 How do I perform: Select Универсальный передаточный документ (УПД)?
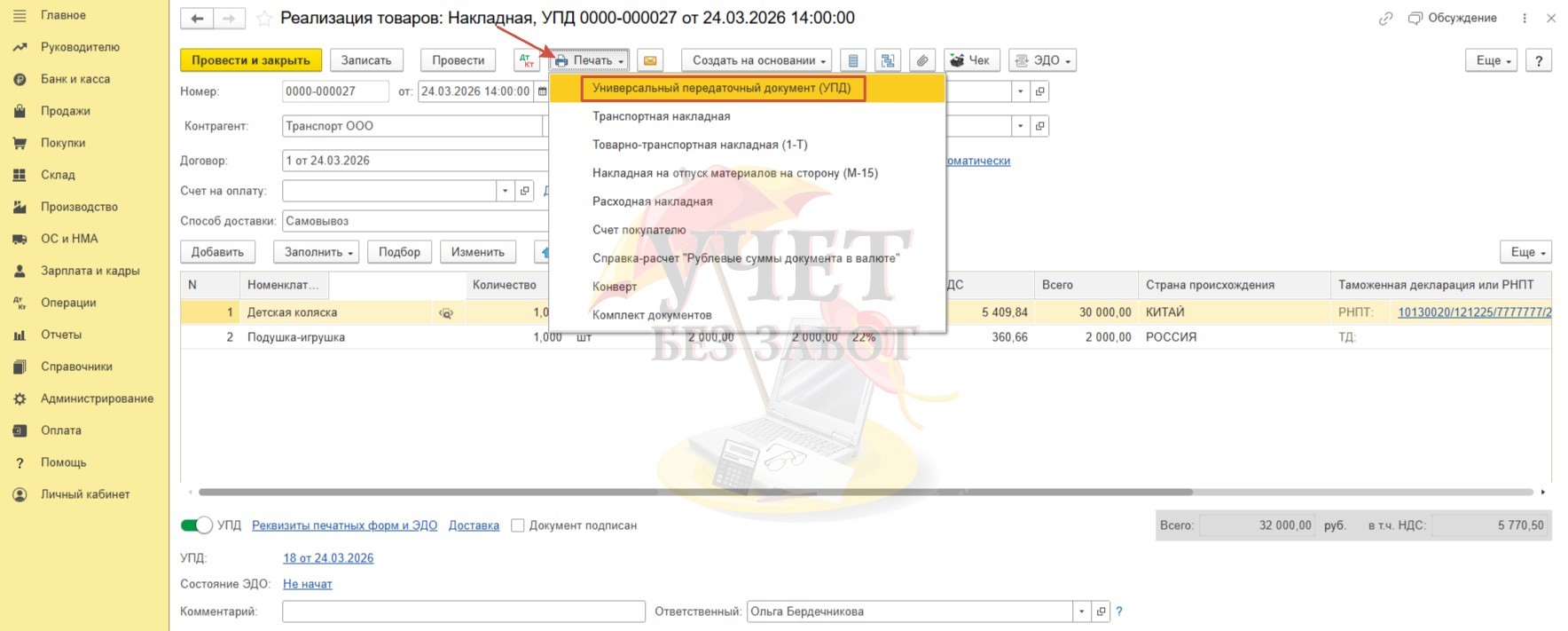pyautogui.click(x=721, y=88)
